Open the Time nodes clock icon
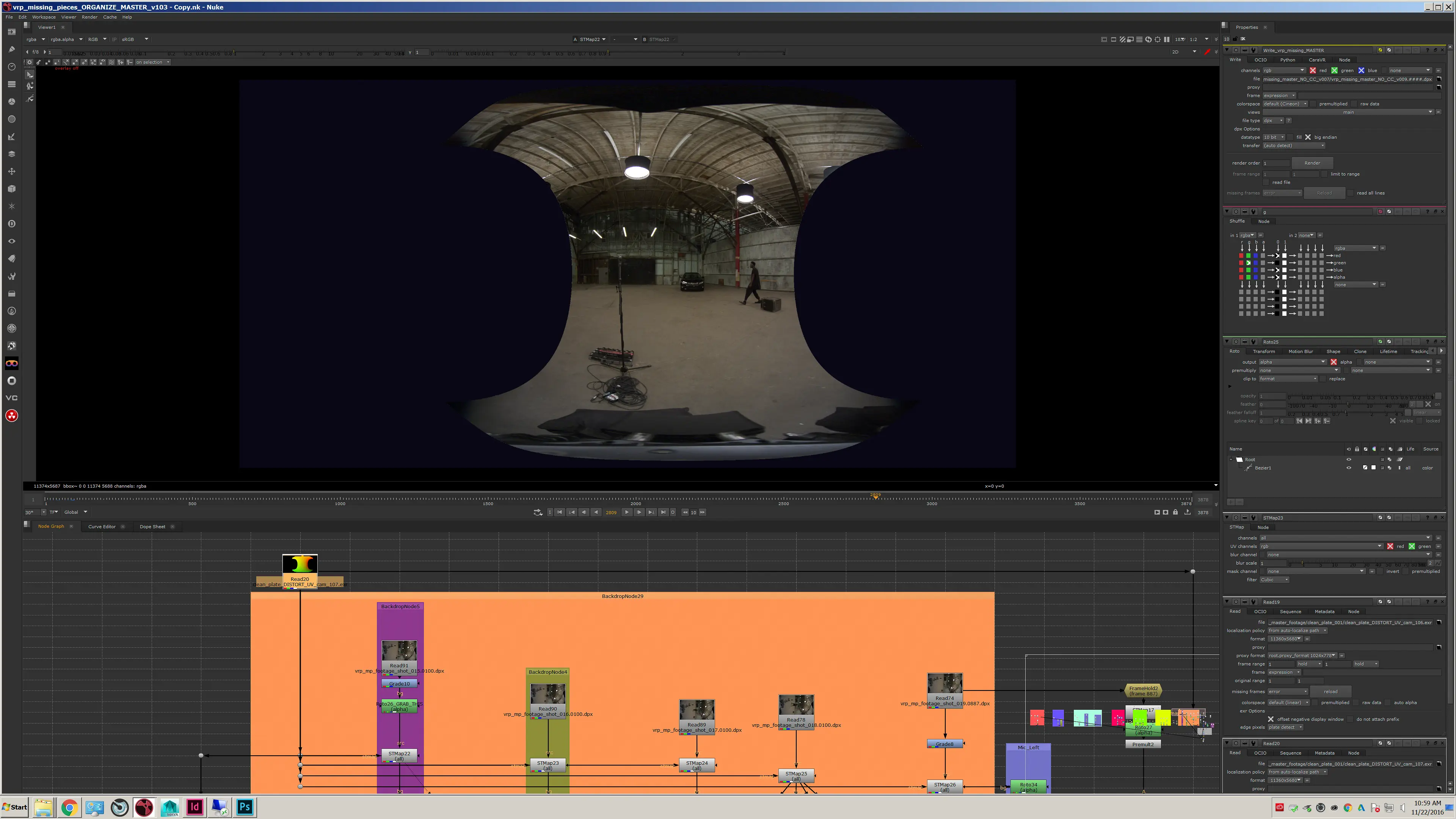1456x819 pixels. pos(11,67)
